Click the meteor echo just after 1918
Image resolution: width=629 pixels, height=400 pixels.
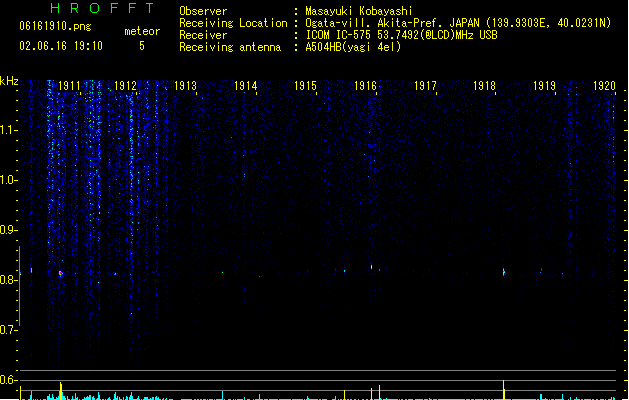(504, 272)
